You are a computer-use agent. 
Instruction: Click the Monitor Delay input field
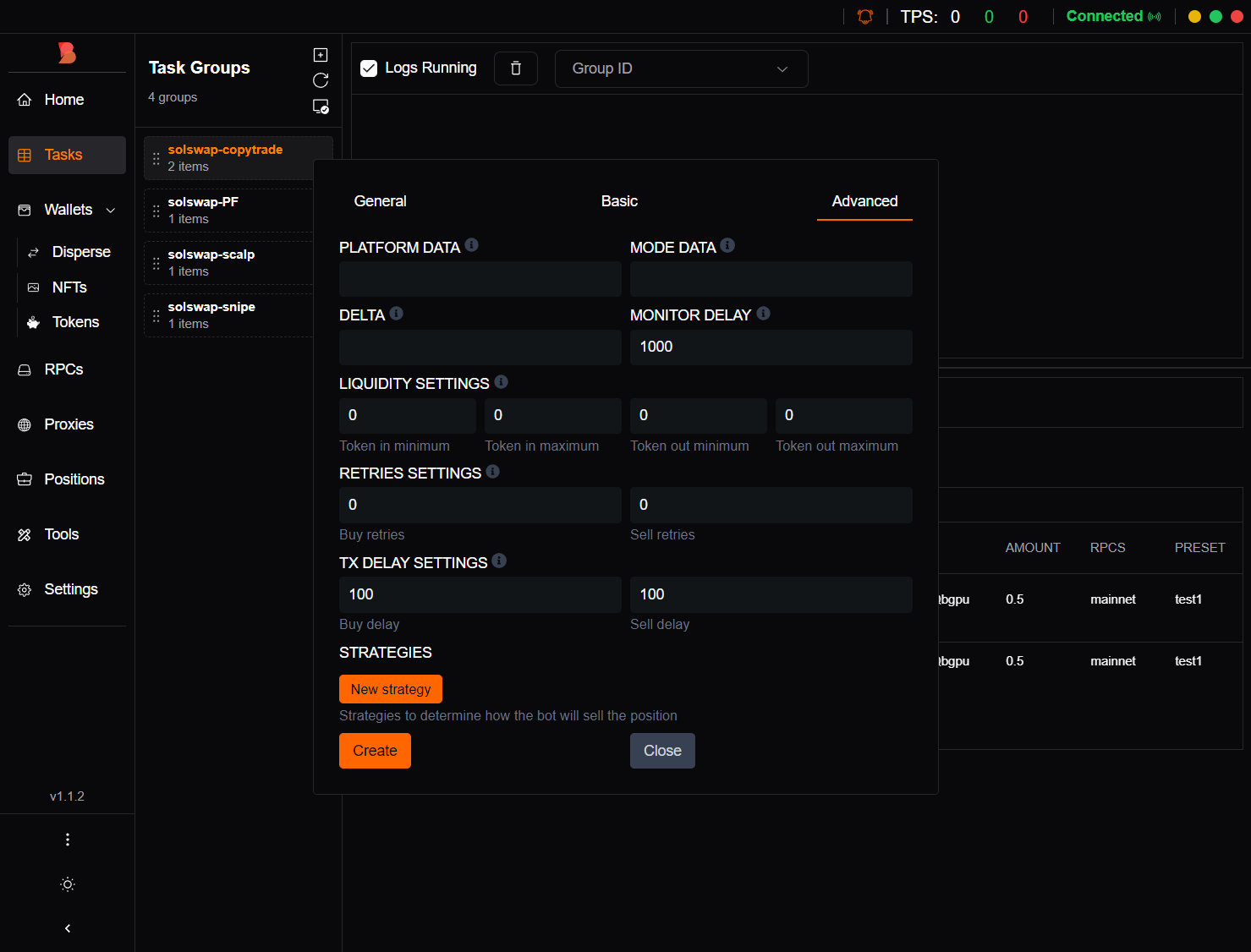(771, 347)
